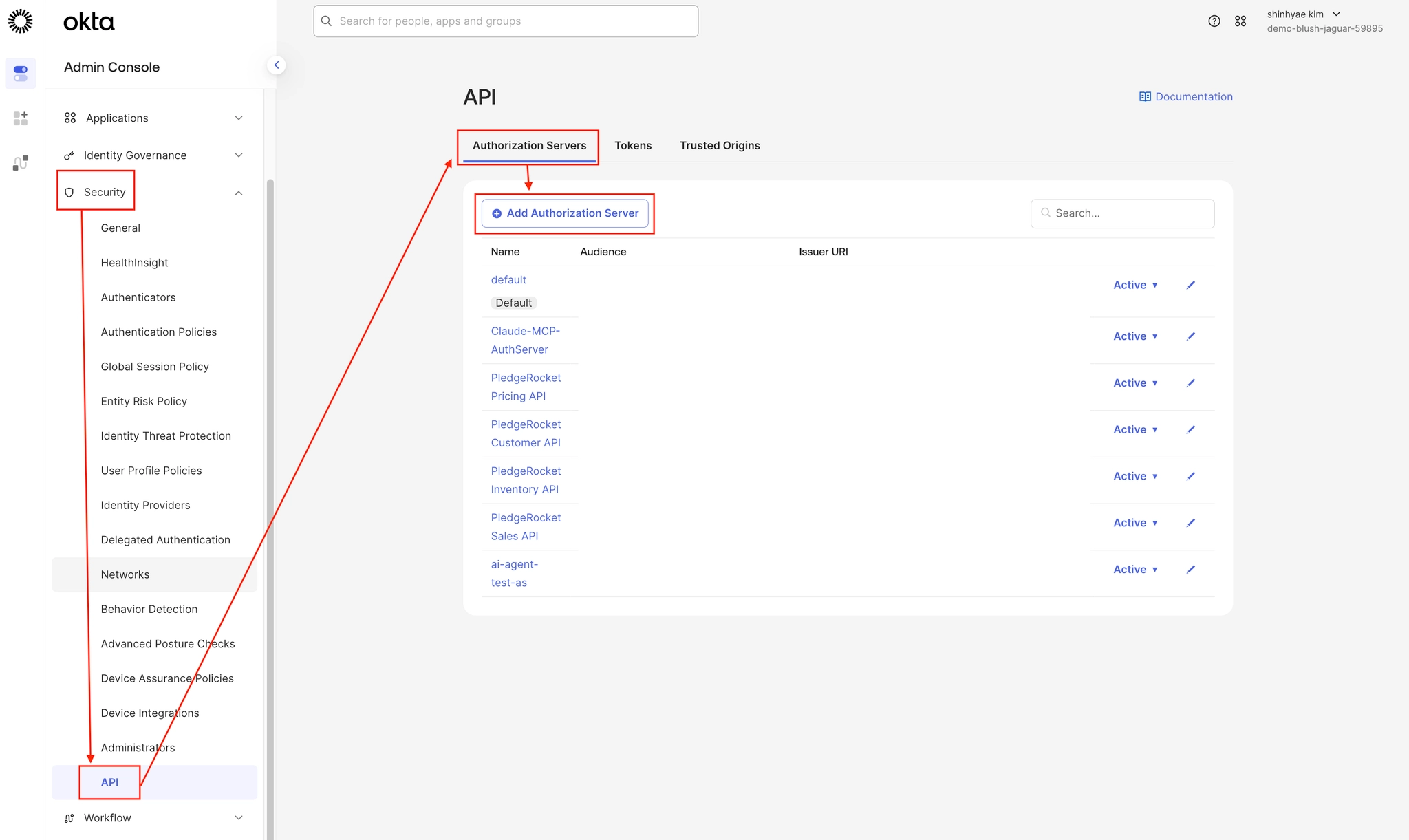Open Active status dropdown for PledgeRocket Customer API
Screen dimensions: 1409x840
[x=1136, y=430]
